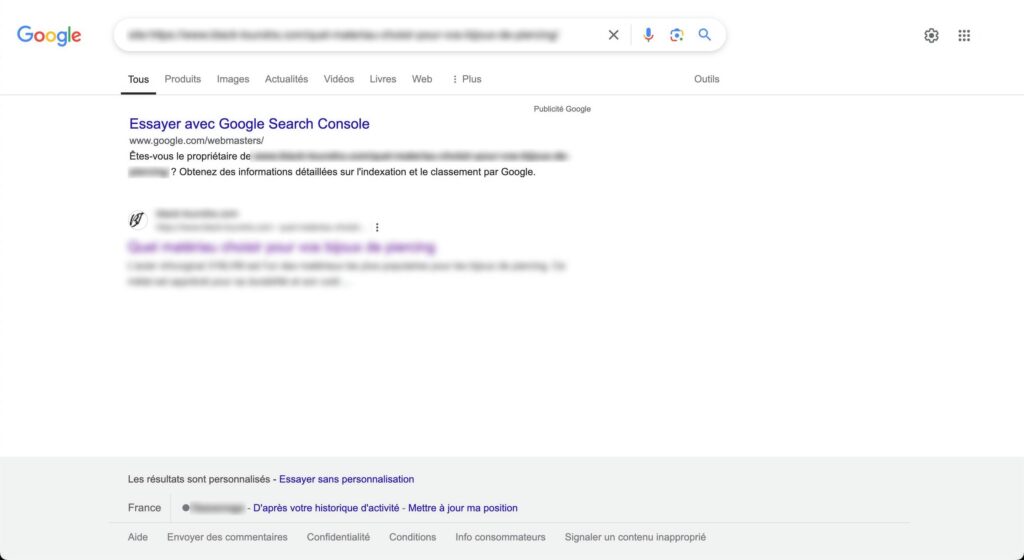Viewport: 1024px width, 560px height.
Task: Click Envoyer des commentaires footer link
Action: coord(227,537)
